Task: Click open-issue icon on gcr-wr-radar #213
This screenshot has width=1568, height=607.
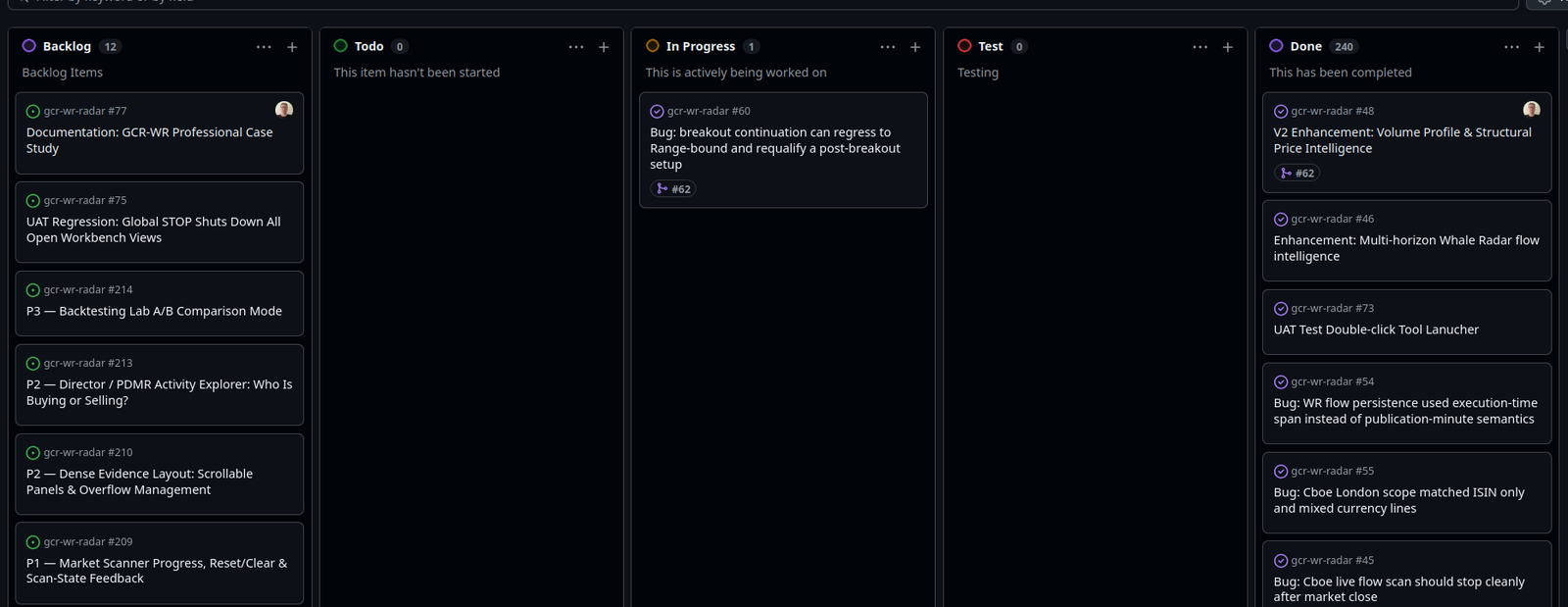Action: point(33,364)
